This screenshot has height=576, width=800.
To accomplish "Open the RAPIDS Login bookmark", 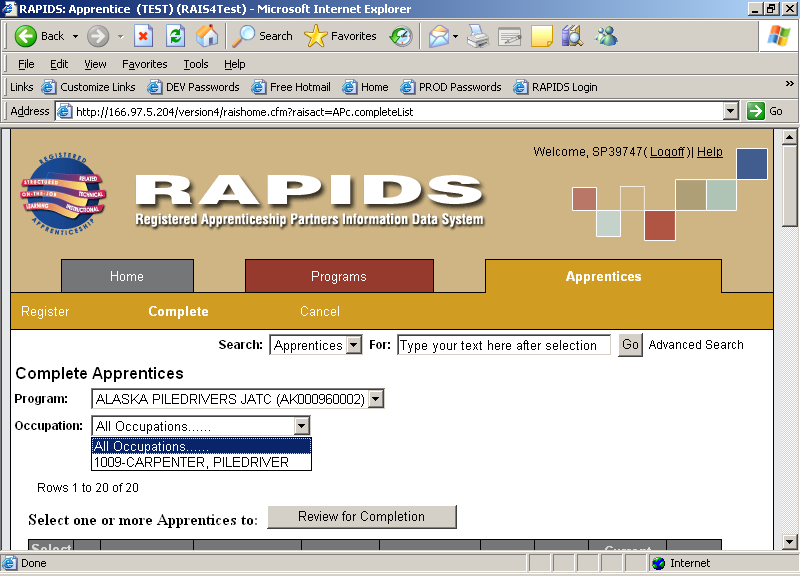I will [555, 87].
